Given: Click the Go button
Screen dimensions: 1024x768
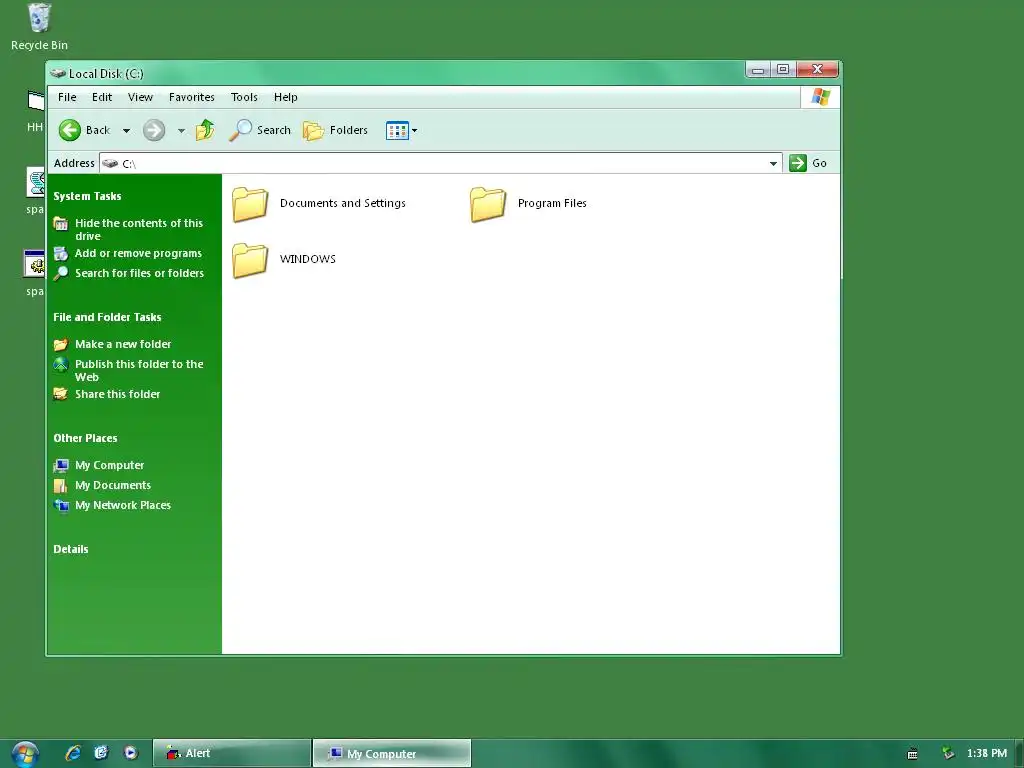Looking at the screenshot, I should click(x=808, y=163).
